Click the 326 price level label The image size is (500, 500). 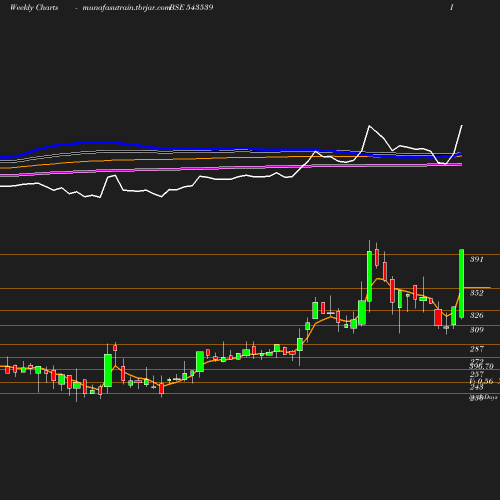coord(476,315)
